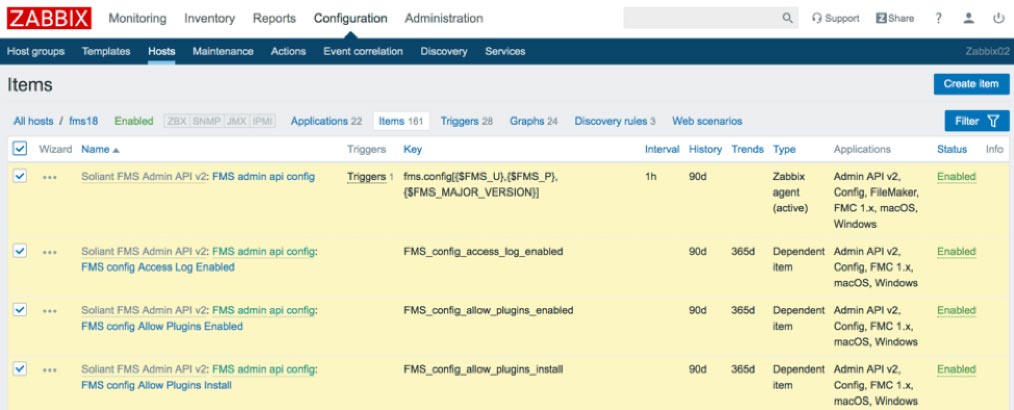Toggle select-all checkbox in table header
1014x410 pixels.
[x=20, y=149]
